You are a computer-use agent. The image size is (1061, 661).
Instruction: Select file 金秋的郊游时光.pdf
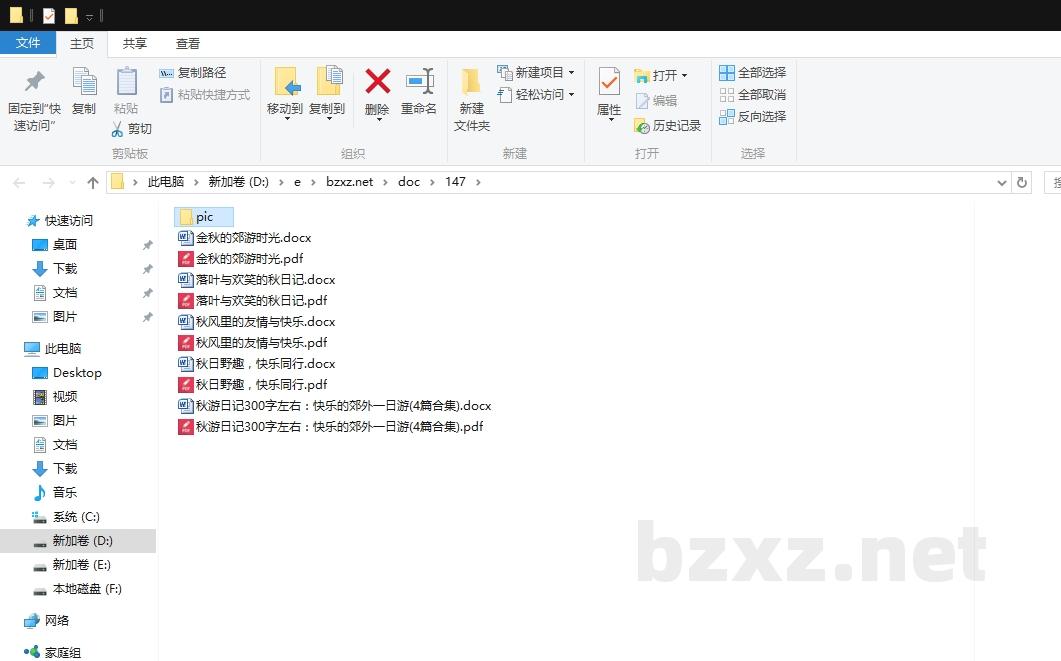click(249, 259)
